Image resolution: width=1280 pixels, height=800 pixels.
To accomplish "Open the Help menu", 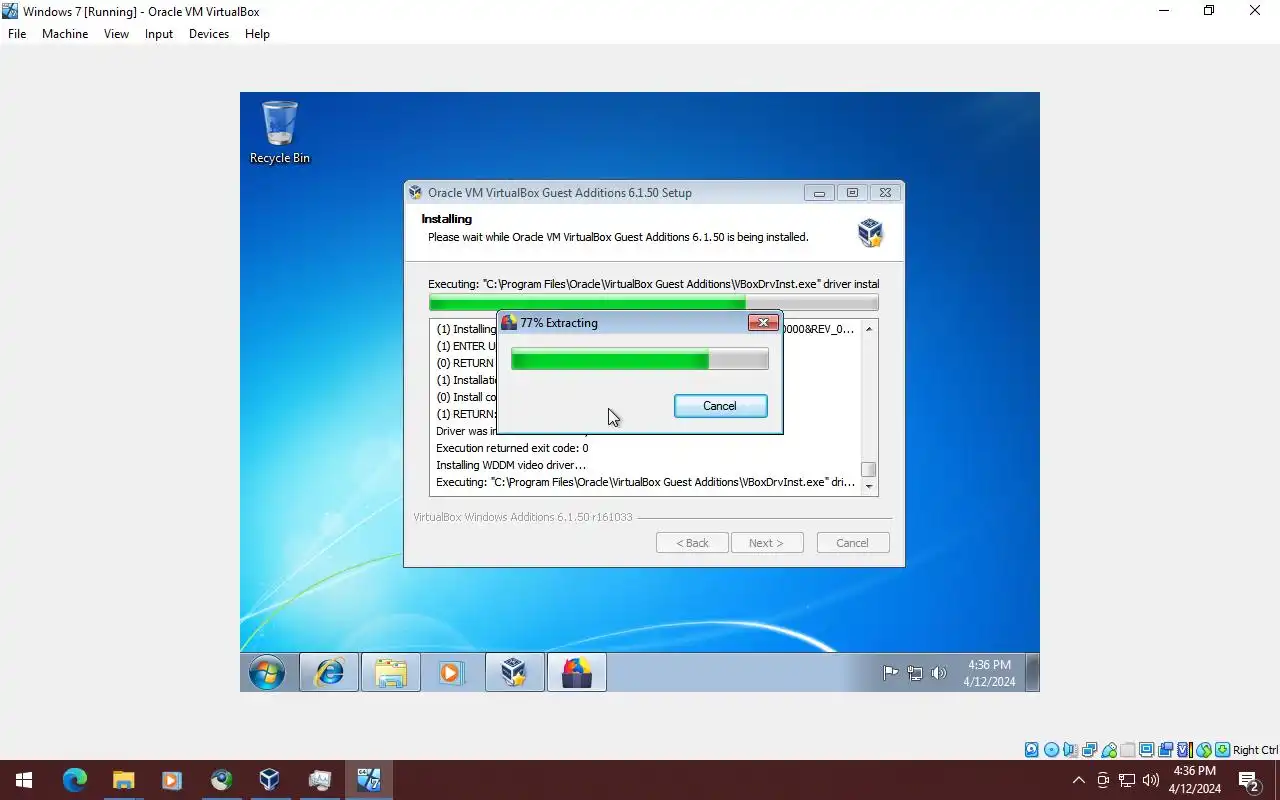I will [x=257, y=34].
